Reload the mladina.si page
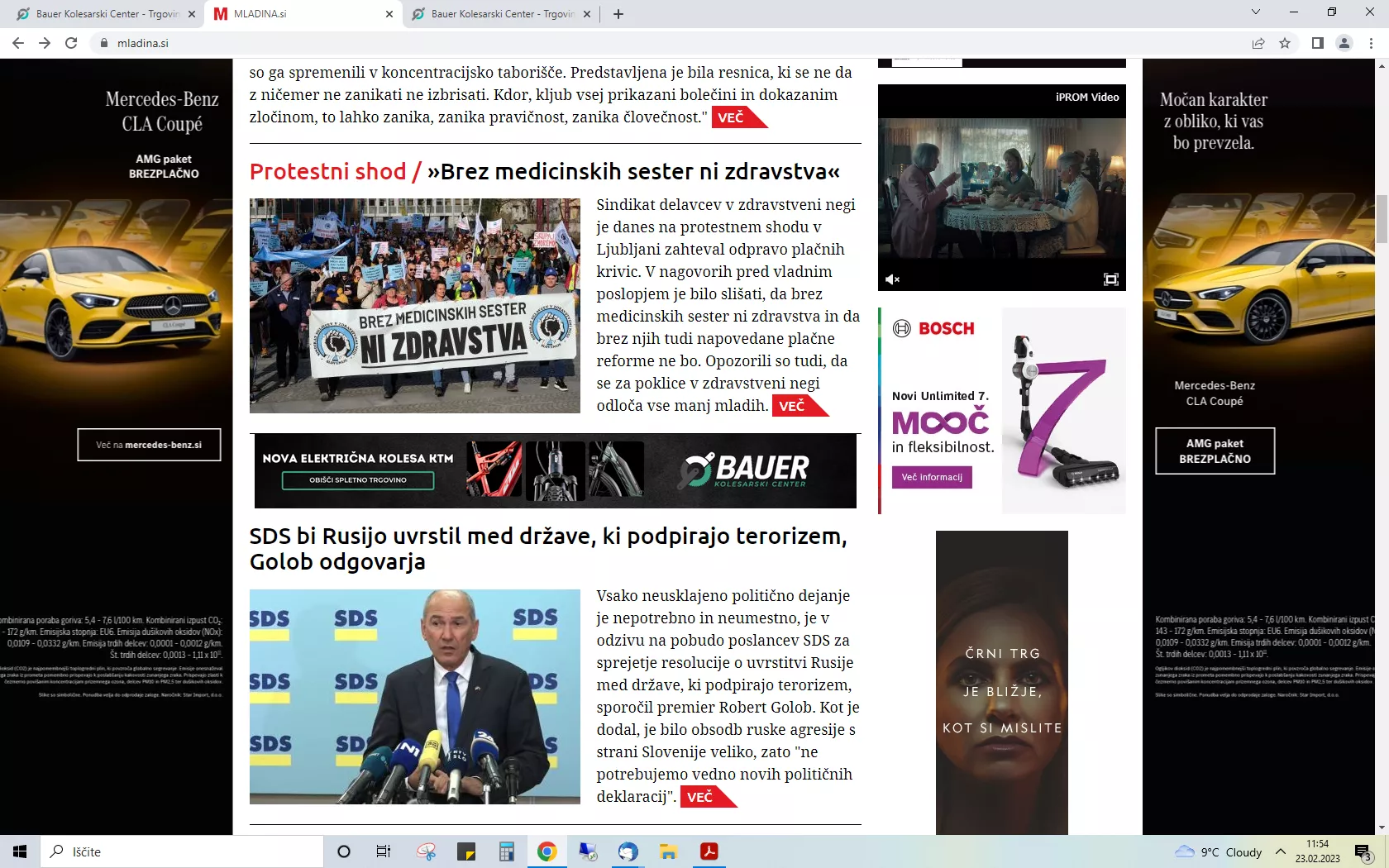This screenshot has width=1389, height=868. point(71,43)
